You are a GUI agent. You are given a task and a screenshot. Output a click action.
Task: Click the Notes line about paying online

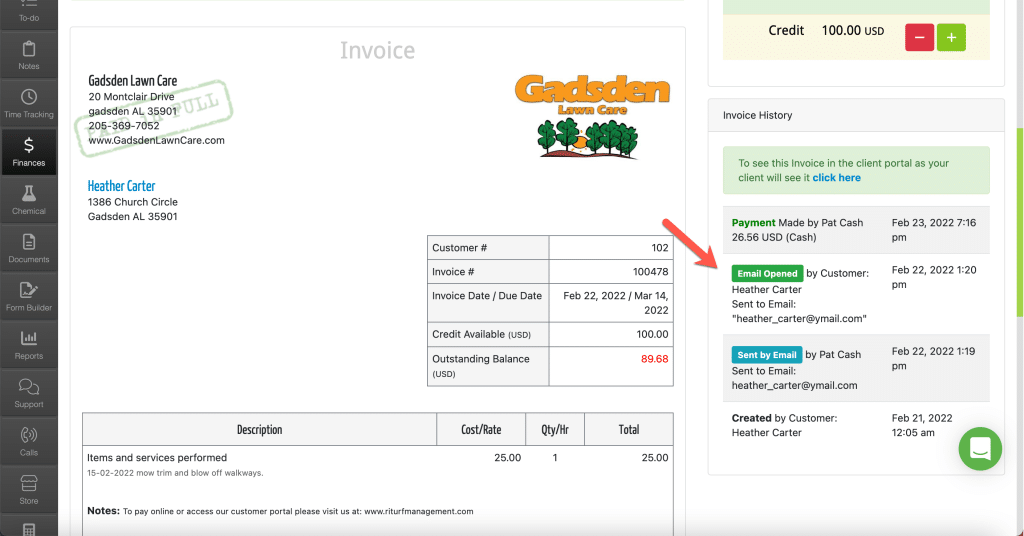280,511
